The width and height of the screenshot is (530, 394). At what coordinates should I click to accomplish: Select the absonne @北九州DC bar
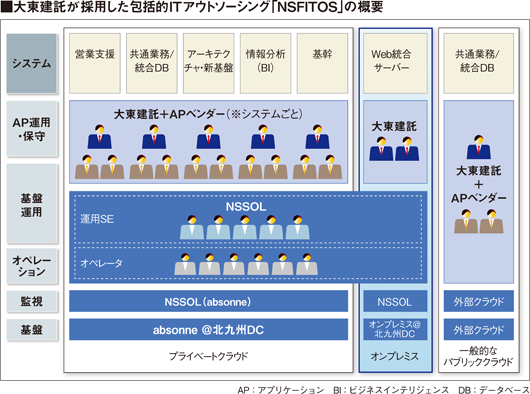(x=209, y=329)
